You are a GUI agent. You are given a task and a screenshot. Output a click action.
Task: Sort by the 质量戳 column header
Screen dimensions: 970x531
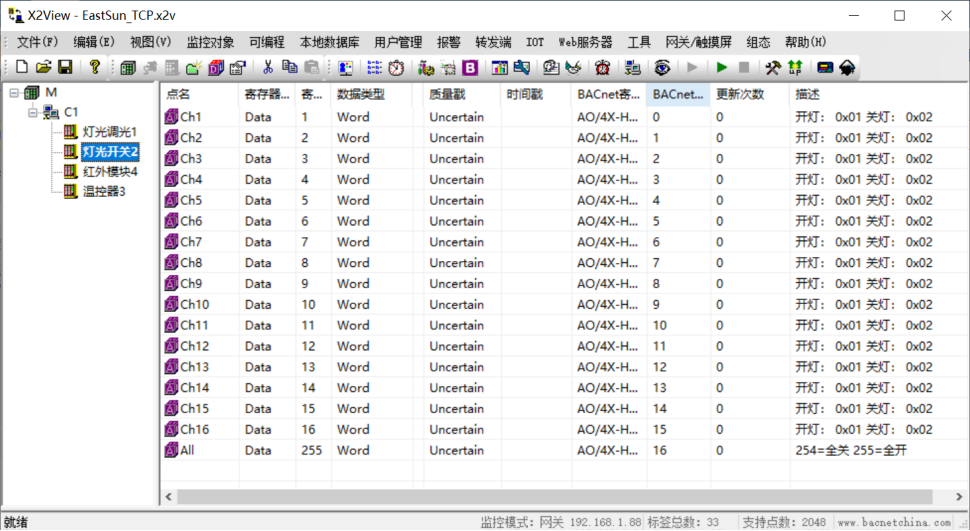tap(461, 94)
